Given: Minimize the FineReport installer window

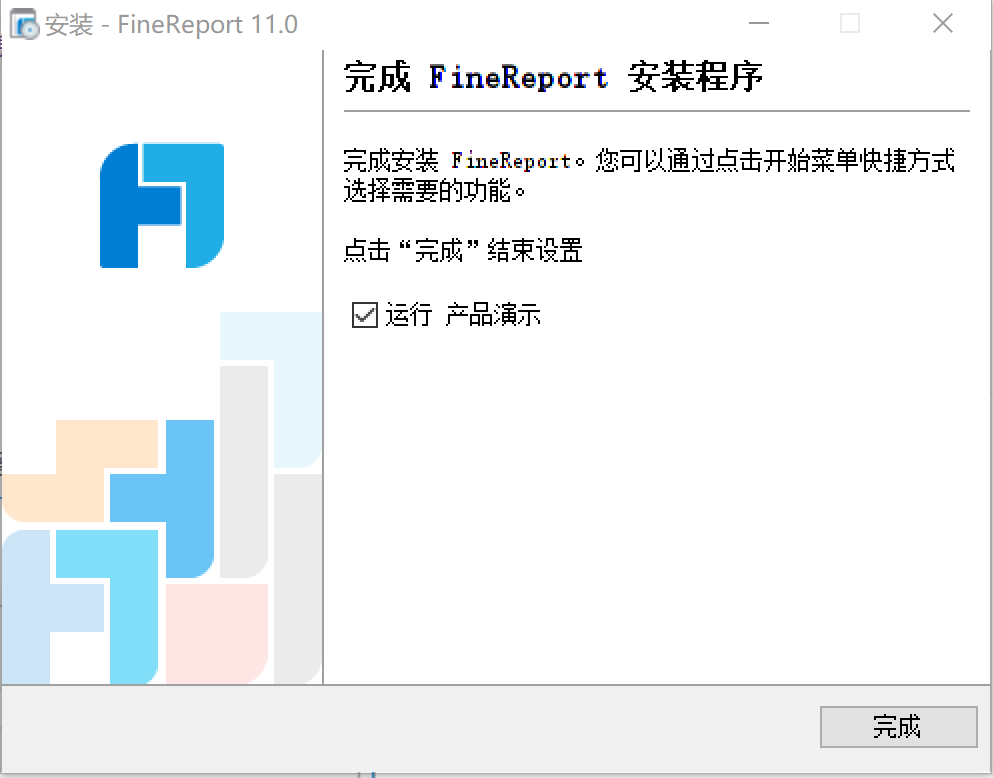Looking at the screenshot, I should (759, 23).
